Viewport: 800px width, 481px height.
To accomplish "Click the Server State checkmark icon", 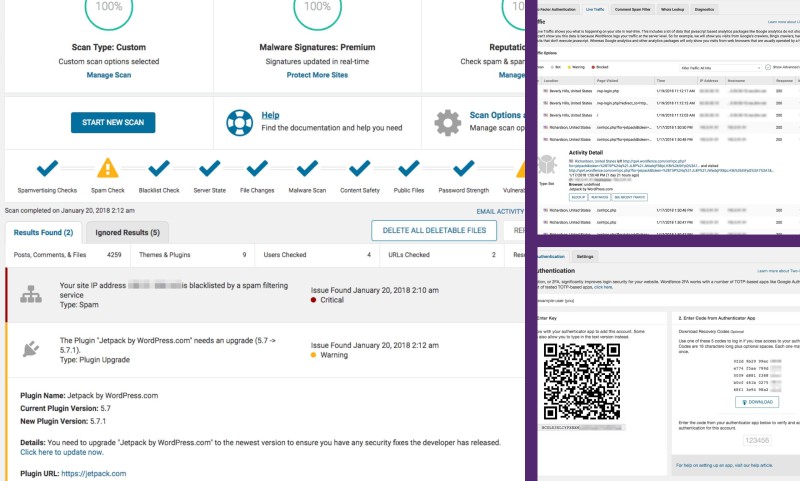I will pyautogui.click(x=209, y=168).
